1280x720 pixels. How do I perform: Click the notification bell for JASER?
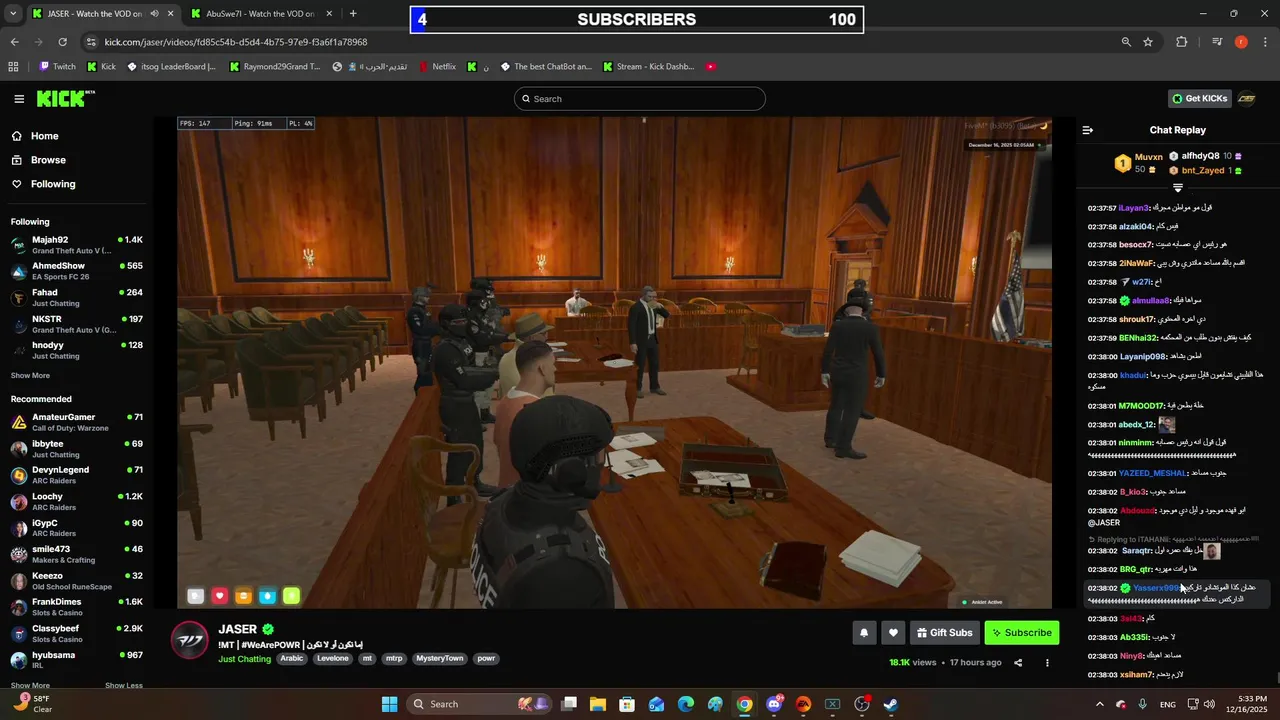[864, 633]
